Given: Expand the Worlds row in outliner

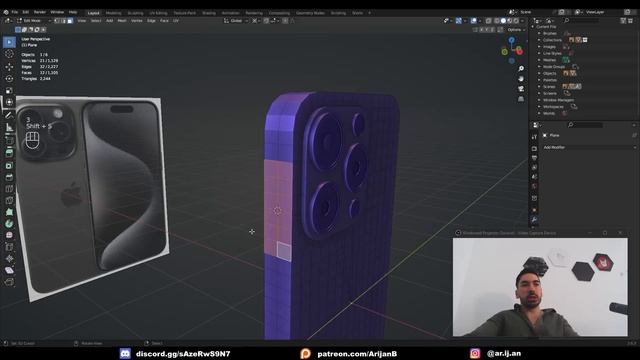Looking at the screenshot, I should [x=539, y=113].
